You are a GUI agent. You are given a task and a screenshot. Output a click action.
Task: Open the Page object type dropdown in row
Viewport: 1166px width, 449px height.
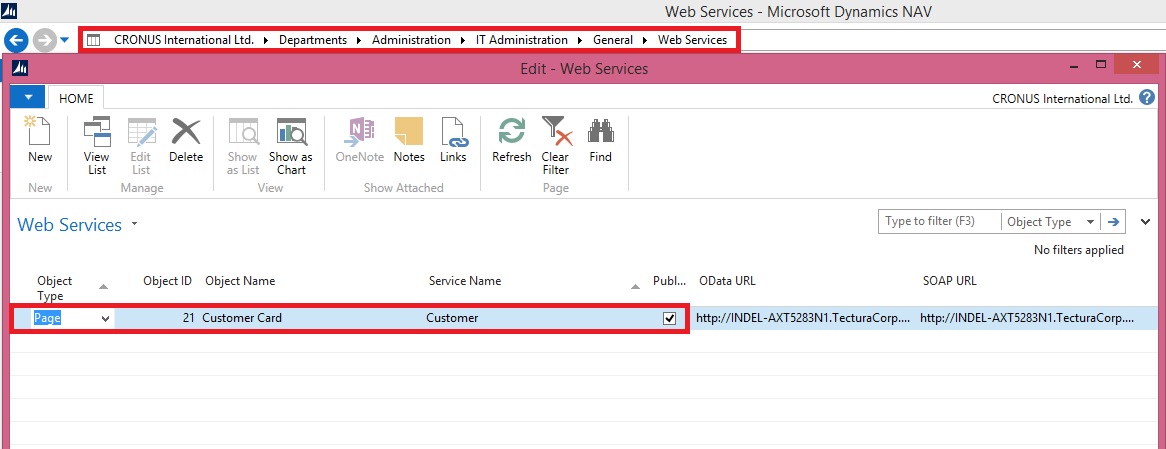pyautogui.click(x=106, y=318)
